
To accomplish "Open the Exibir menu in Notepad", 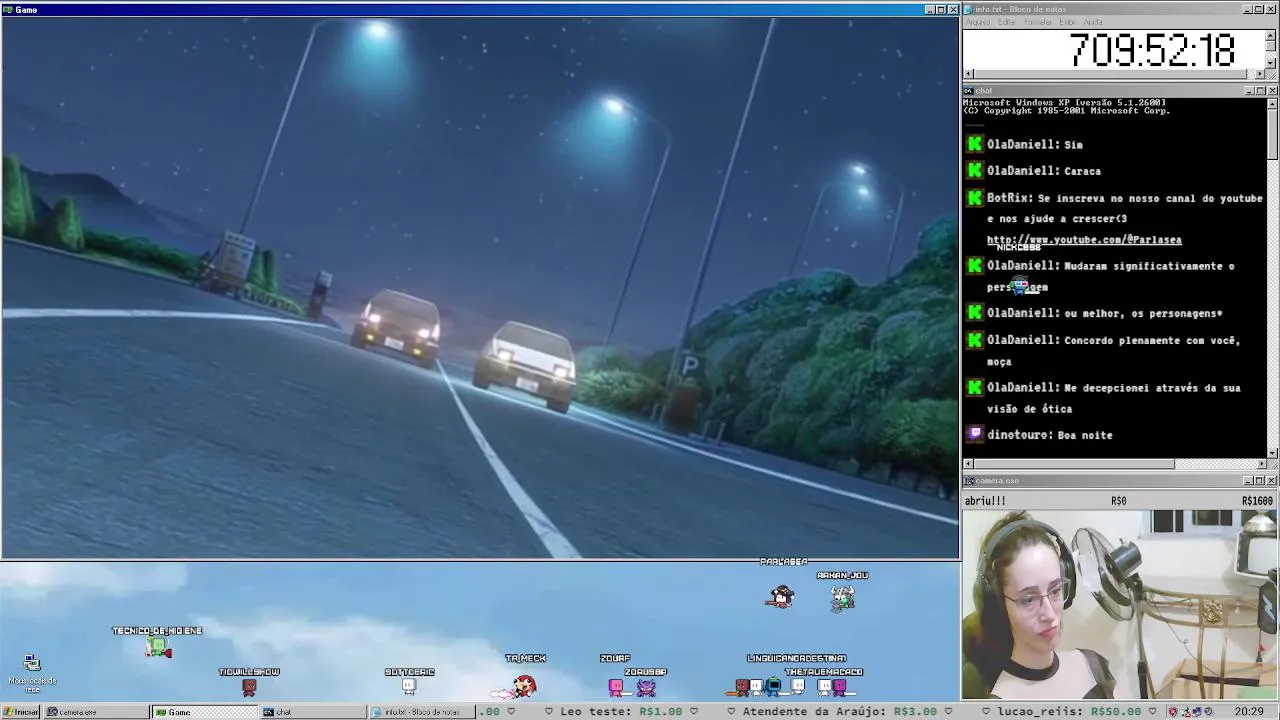I will (1068, 22).
